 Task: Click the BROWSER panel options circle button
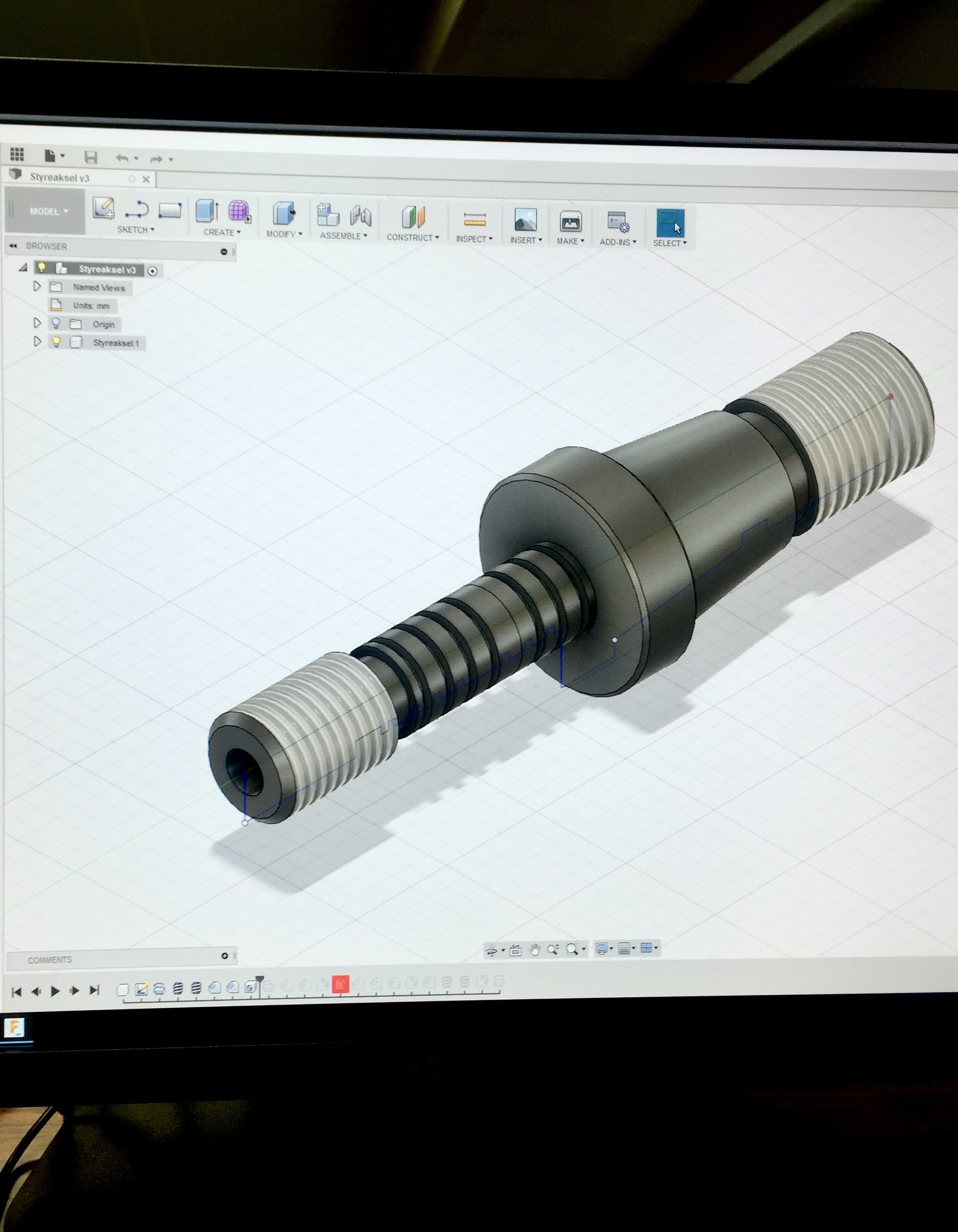(224, 252)
